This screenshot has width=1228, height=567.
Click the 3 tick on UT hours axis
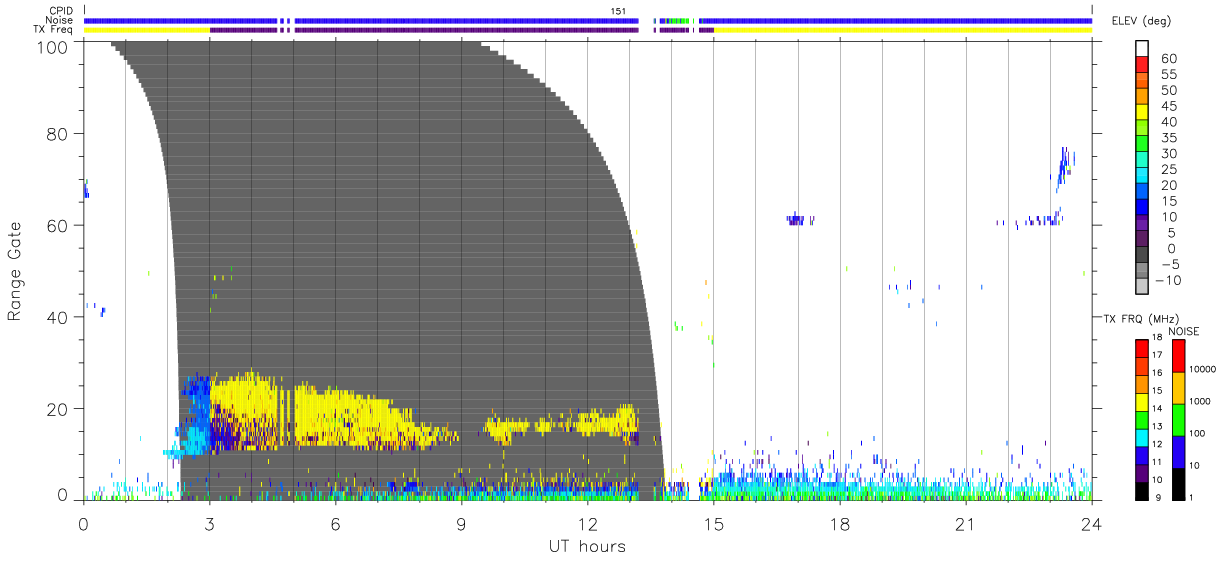[x=210, y=524]
